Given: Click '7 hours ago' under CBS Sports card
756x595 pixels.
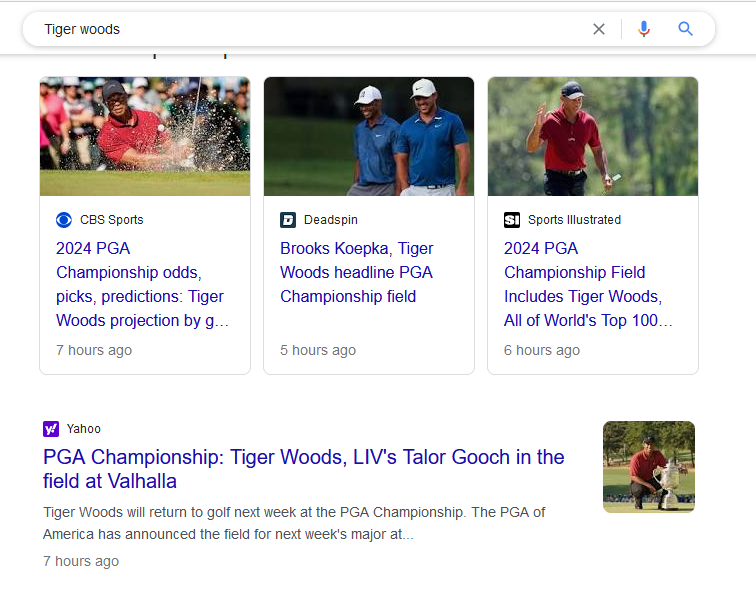Looking at the screenshot, I should click(94, 350).
